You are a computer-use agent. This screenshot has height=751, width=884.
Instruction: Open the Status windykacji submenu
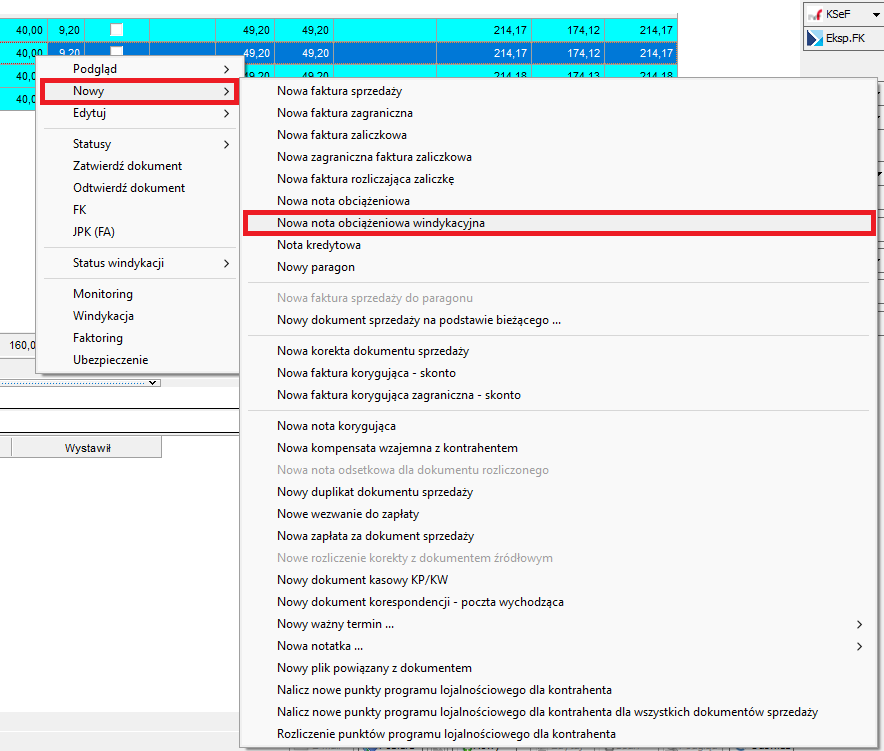click(138, 263)
